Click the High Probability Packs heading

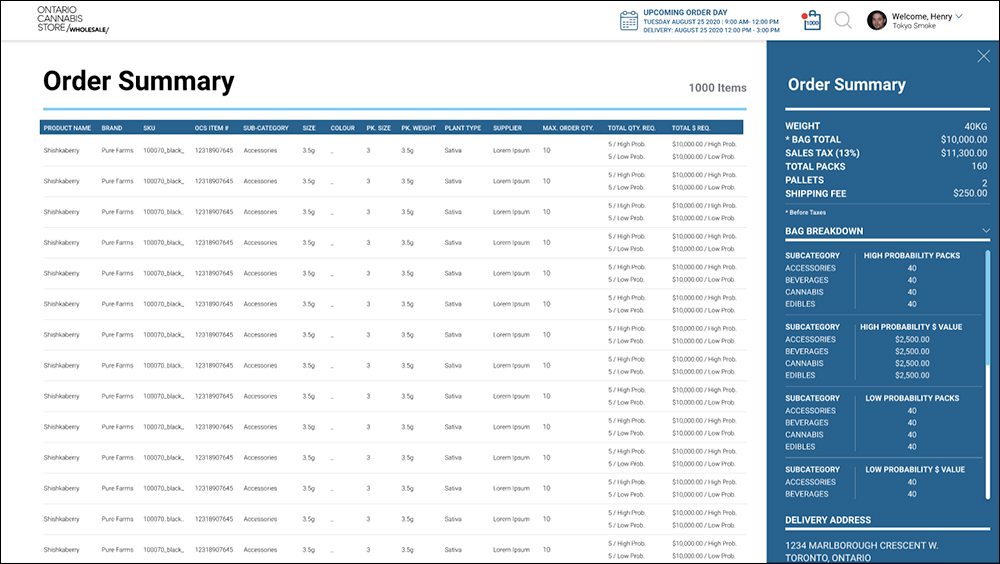click(x=912, y=255)
